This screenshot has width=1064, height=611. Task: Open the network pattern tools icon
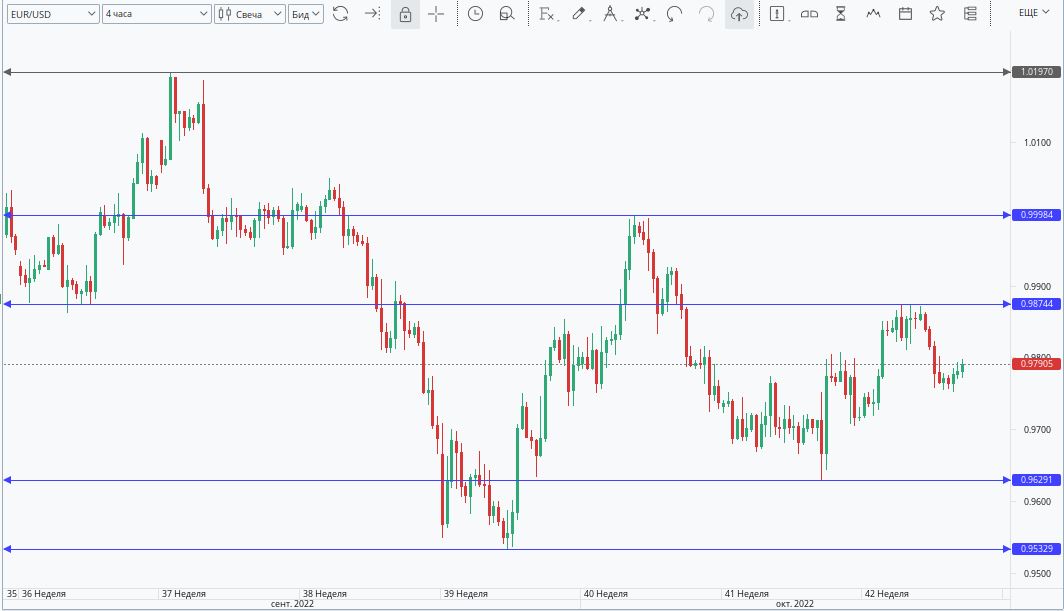(x=643, y=14)
